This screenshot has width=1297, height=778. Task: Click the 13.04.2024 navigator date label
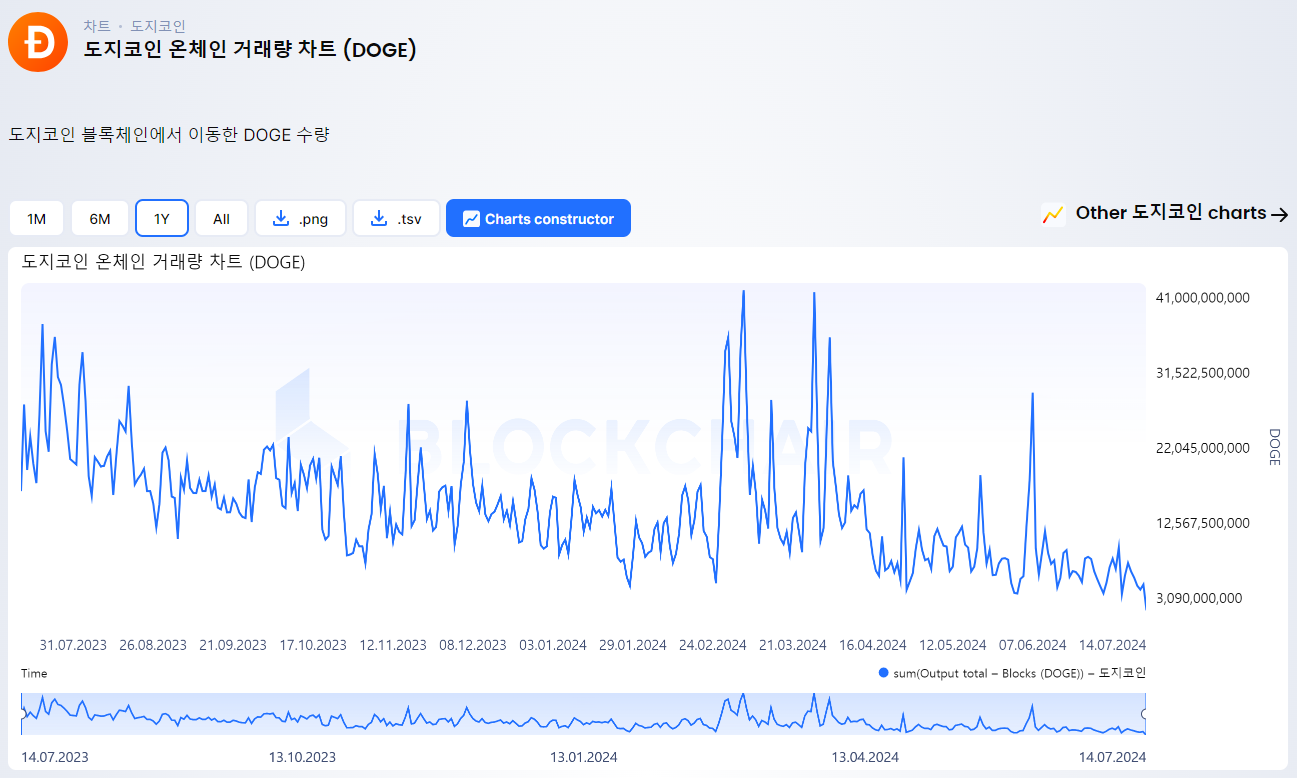866,757
